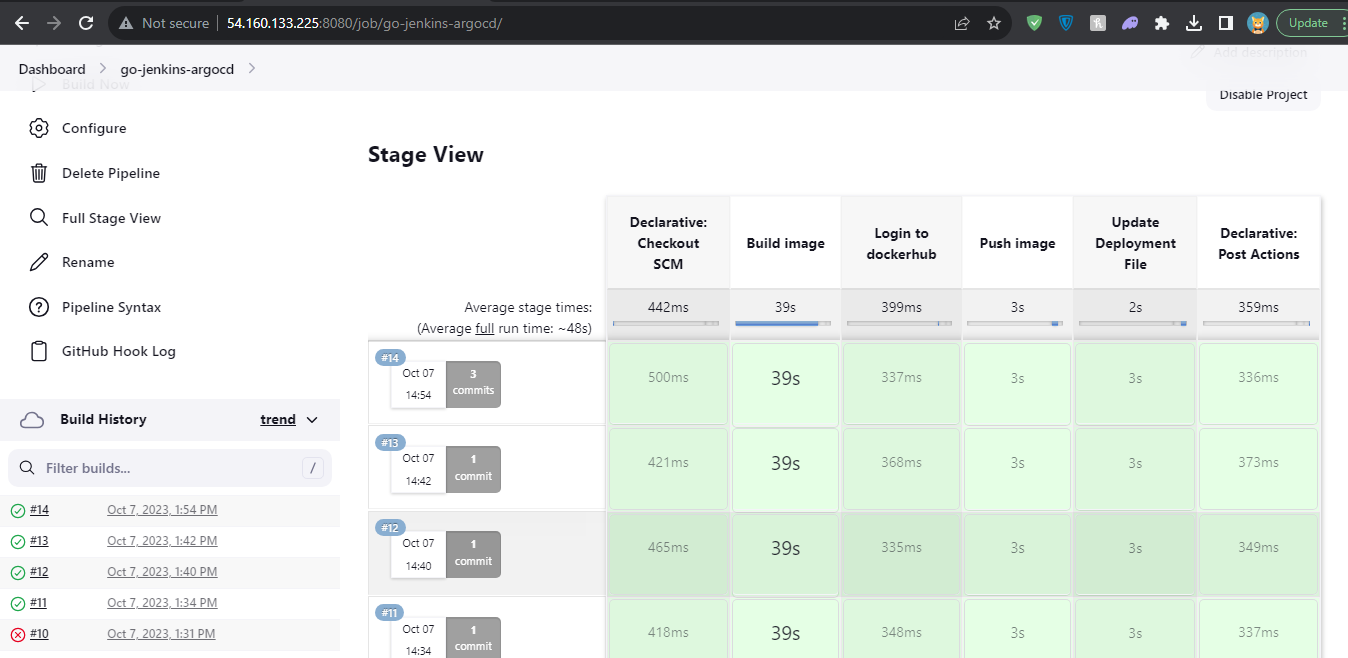Screen dimensions: 1348x658
Task: Click the Dashboard breadcrumb link
Action: [x=52, y=69]
